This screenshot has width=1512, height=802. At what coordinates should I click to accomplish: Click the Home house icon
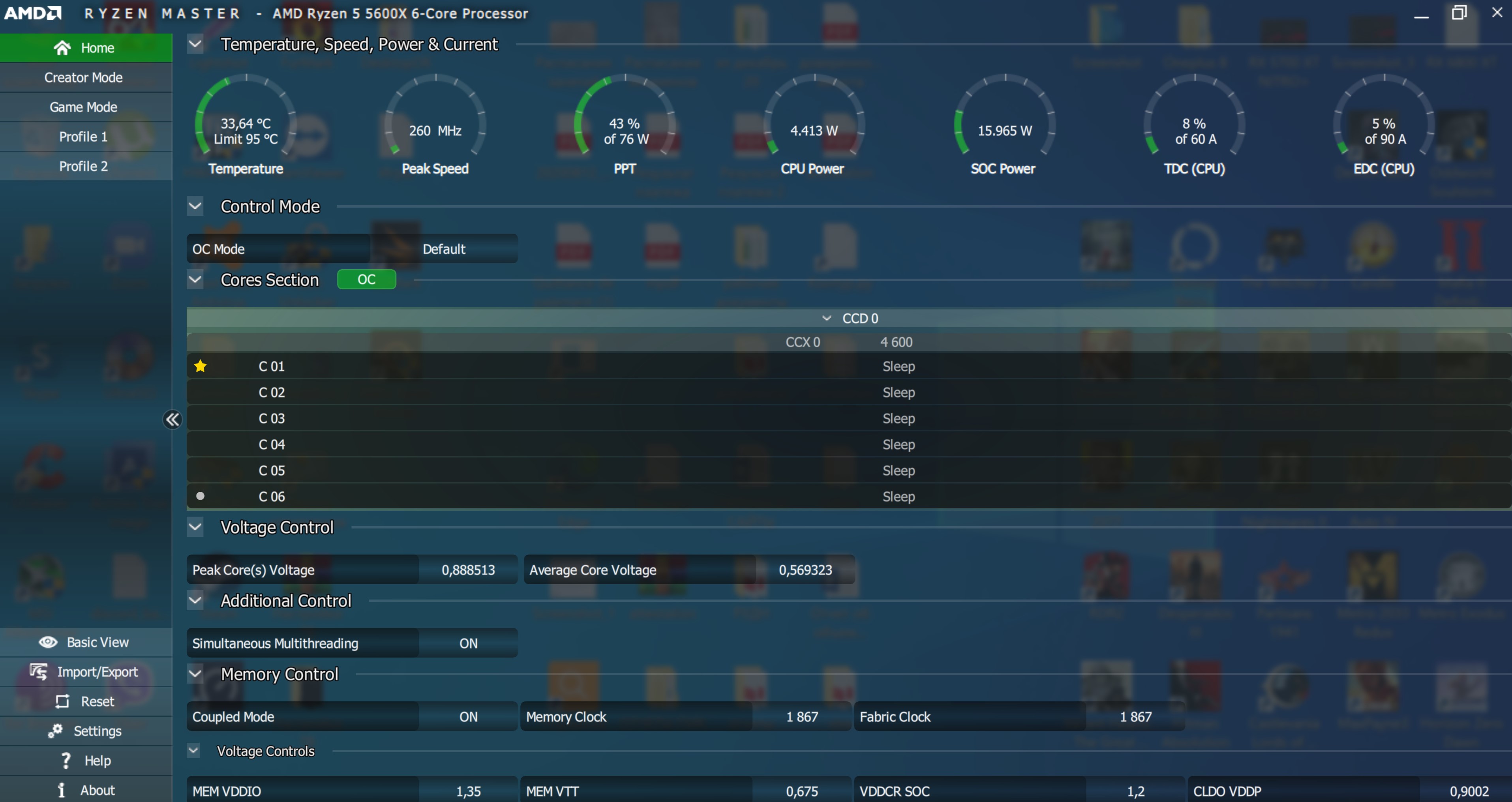[x=62, y=47]
